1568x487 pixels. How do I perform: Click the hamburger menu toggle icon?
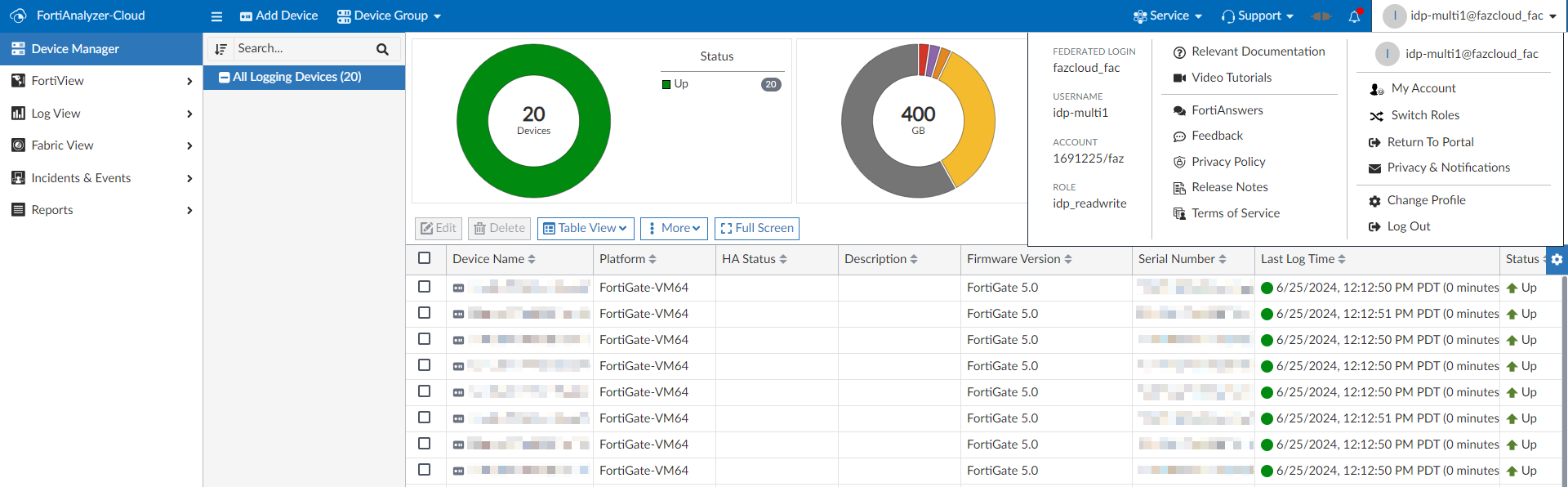[216, 16]
